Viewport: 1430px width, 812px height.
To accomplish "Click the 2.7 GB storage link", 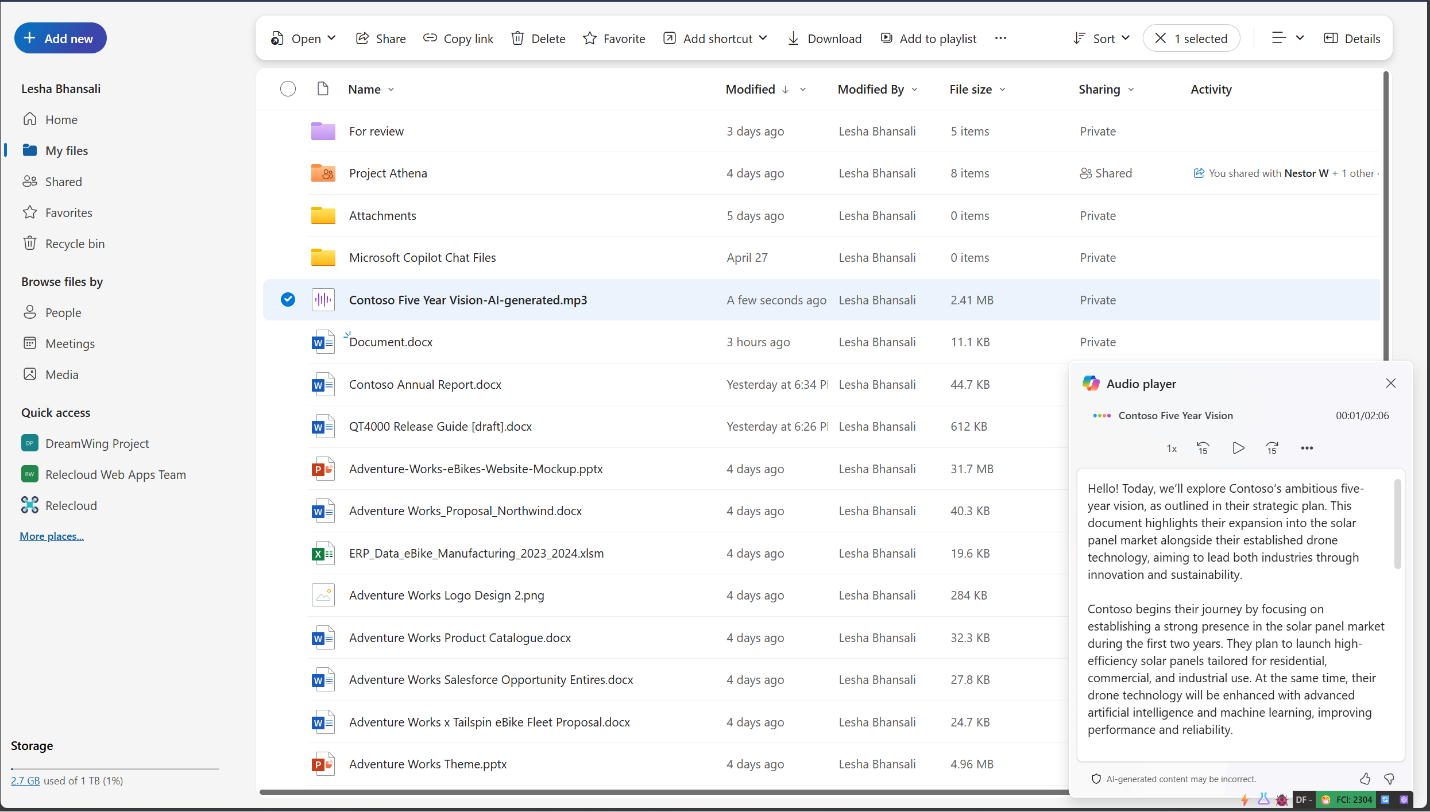I will pos(25,780).
